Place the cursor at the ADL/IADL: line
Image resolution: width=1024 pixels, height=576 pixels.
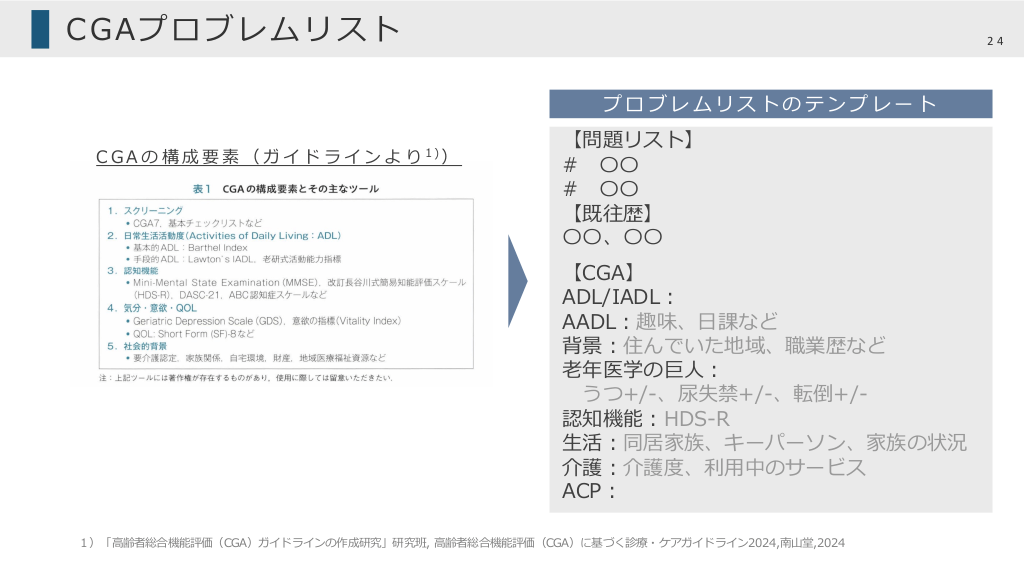[x=618, y=297]
